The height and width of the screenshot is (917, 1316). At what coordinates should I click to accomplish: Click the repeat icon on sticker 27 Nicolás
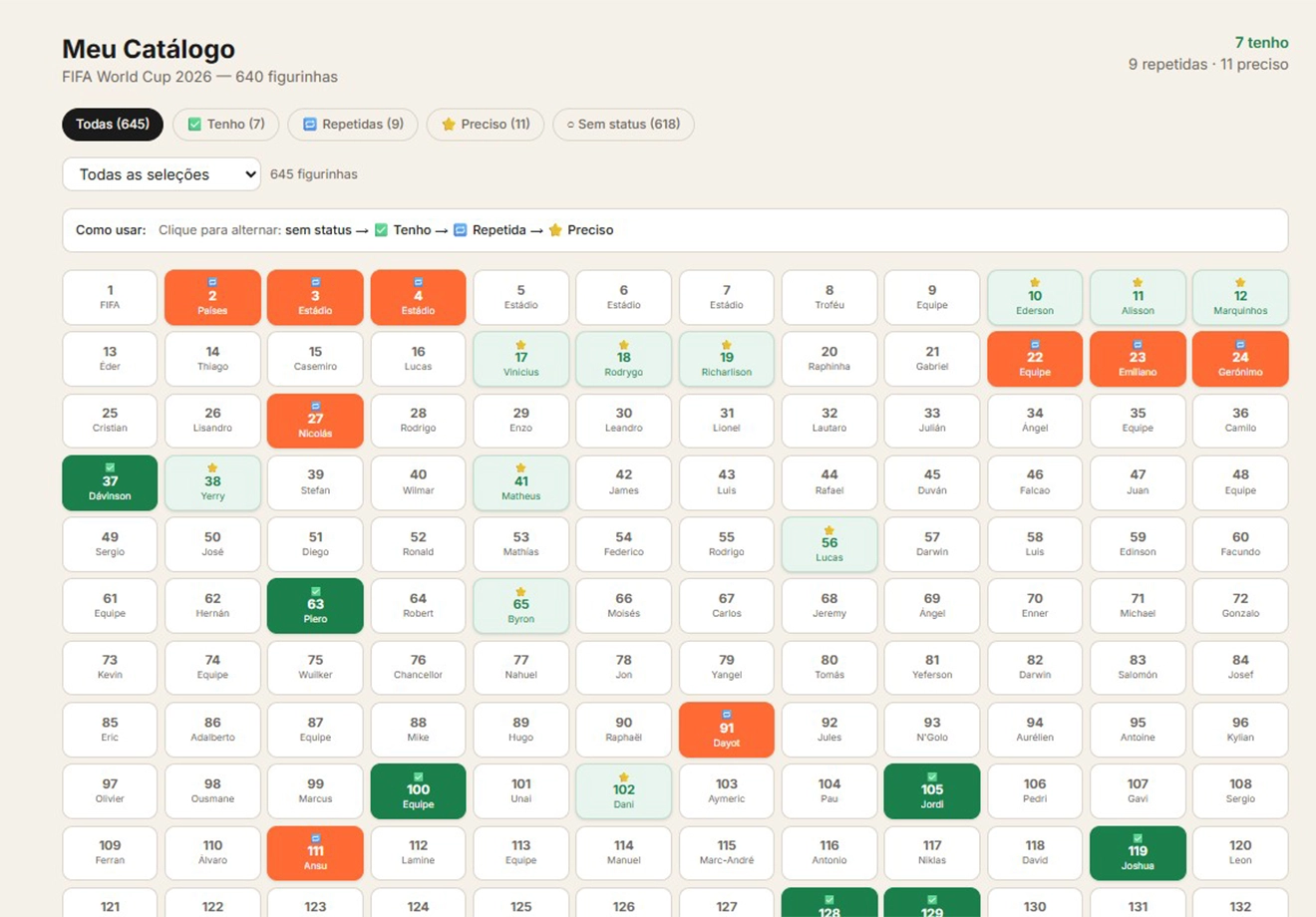pos(315,407)
